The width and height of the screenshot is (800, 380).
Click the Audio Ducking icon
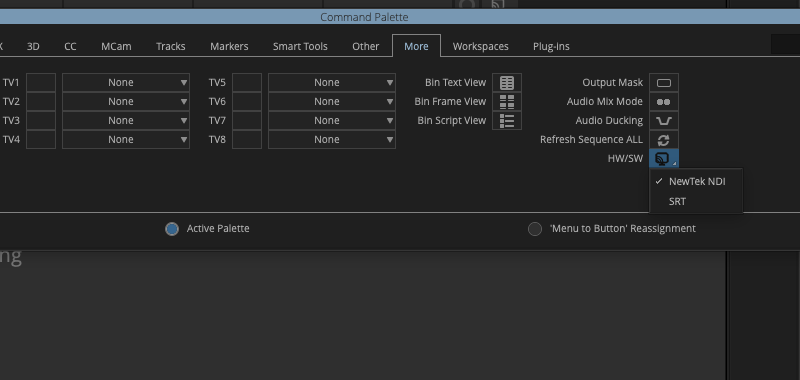tap(664, 120)
